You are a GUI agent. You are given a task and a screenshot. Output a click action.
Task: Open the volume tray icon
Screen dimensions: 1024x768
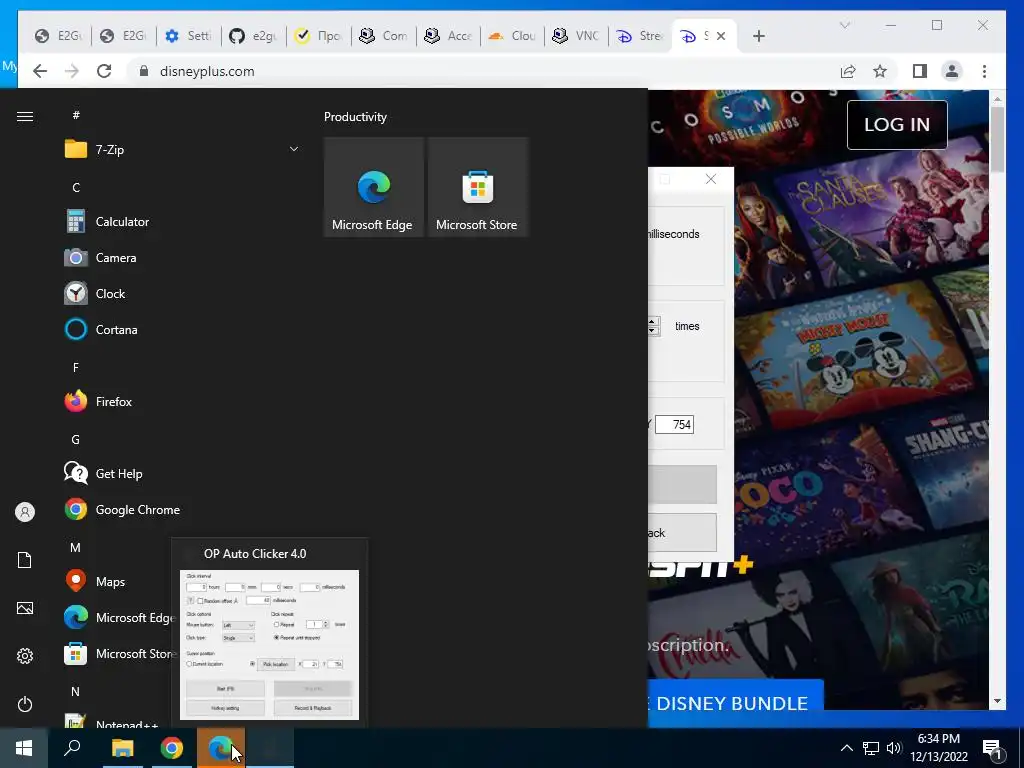tap(894, 748)
